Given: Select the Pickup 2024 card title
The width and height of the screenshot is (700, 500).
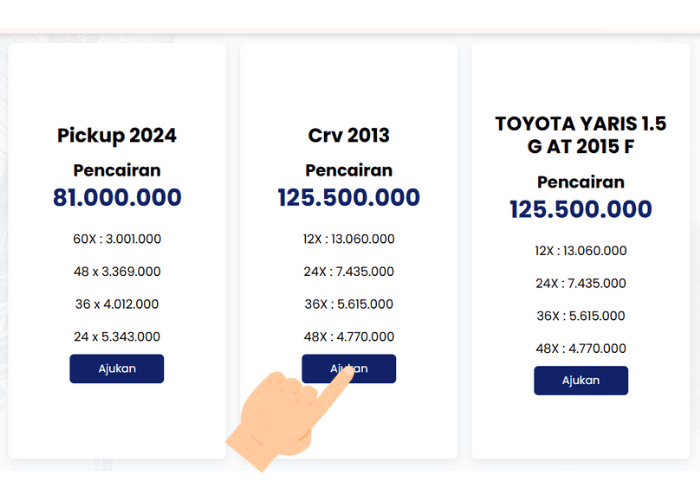Looking at the screenshot, I should pos(116,135).
